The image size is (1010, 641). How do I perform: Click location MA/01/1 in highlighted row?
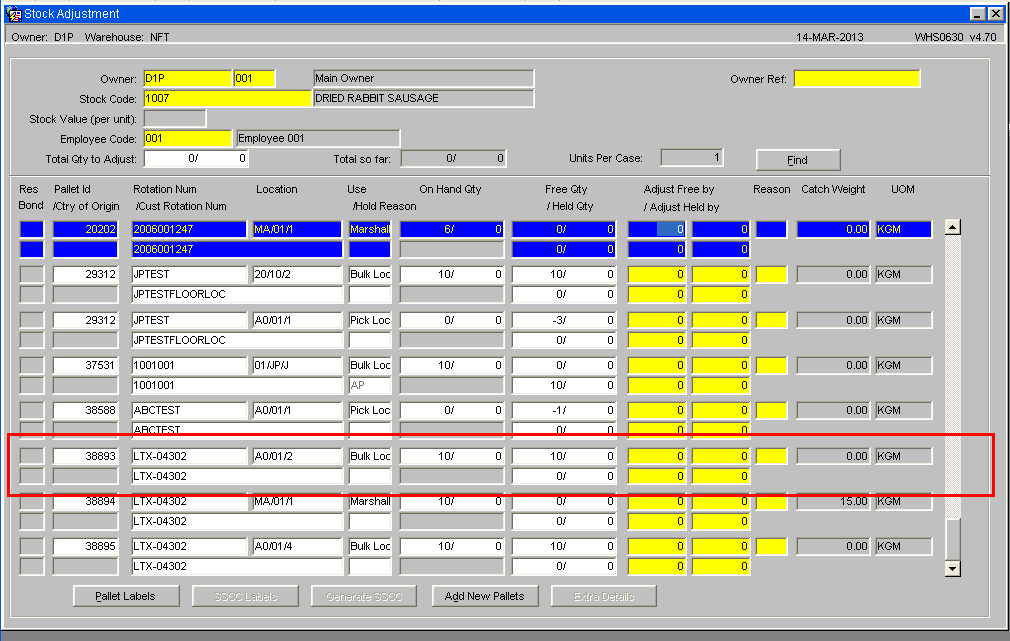coord(297,229)
